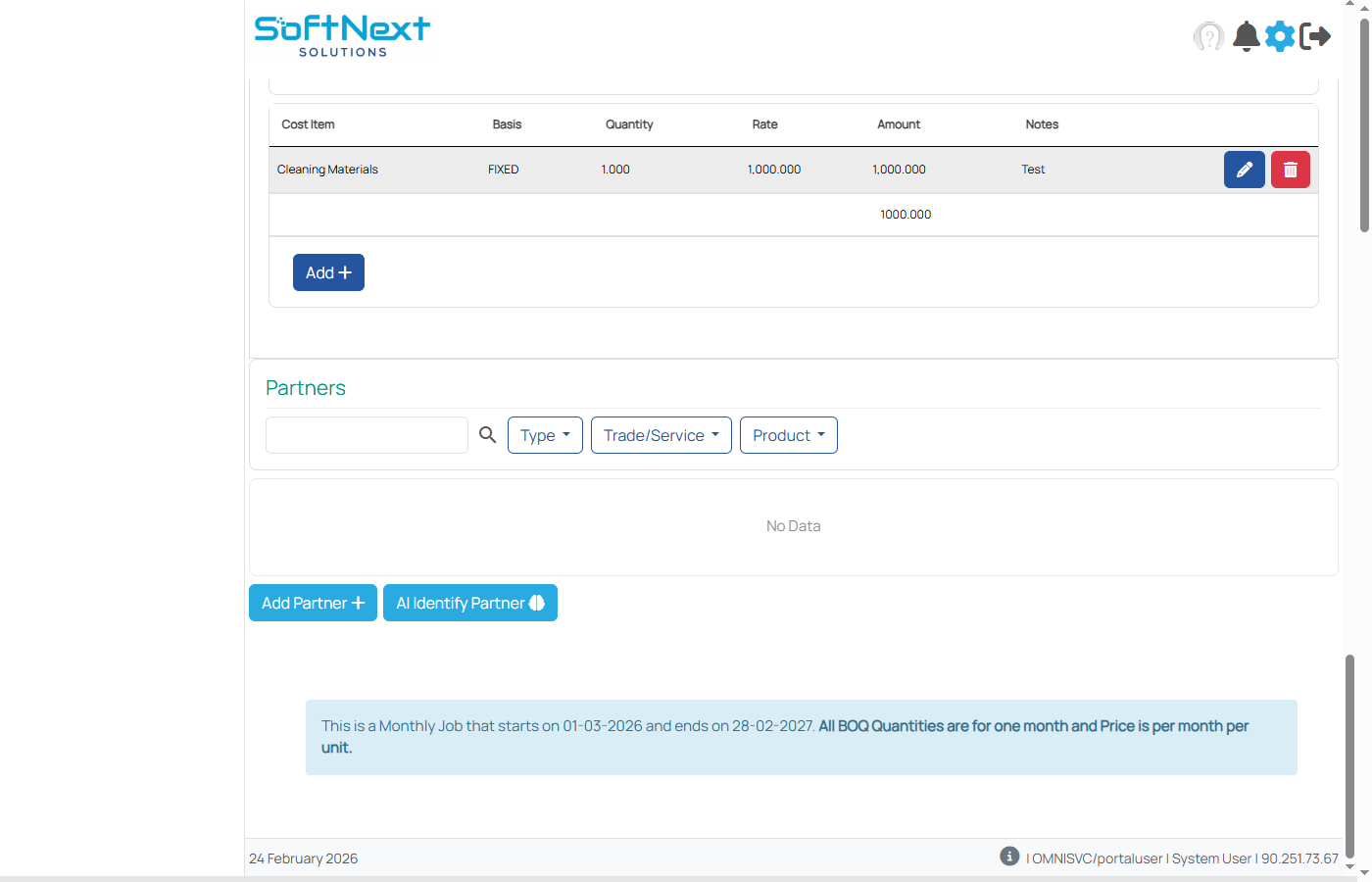Click the AI icon on Identify Partner button
This screenshot has height=882, width=1372.
535,603
